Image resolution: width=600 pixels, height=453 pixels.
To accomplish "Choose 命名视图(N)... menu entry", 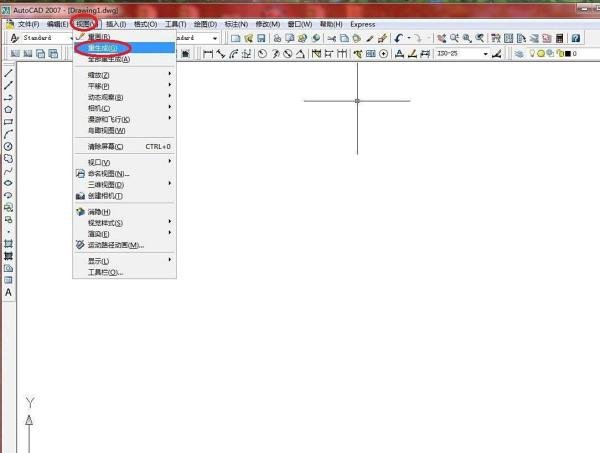I will click(124, 174).
